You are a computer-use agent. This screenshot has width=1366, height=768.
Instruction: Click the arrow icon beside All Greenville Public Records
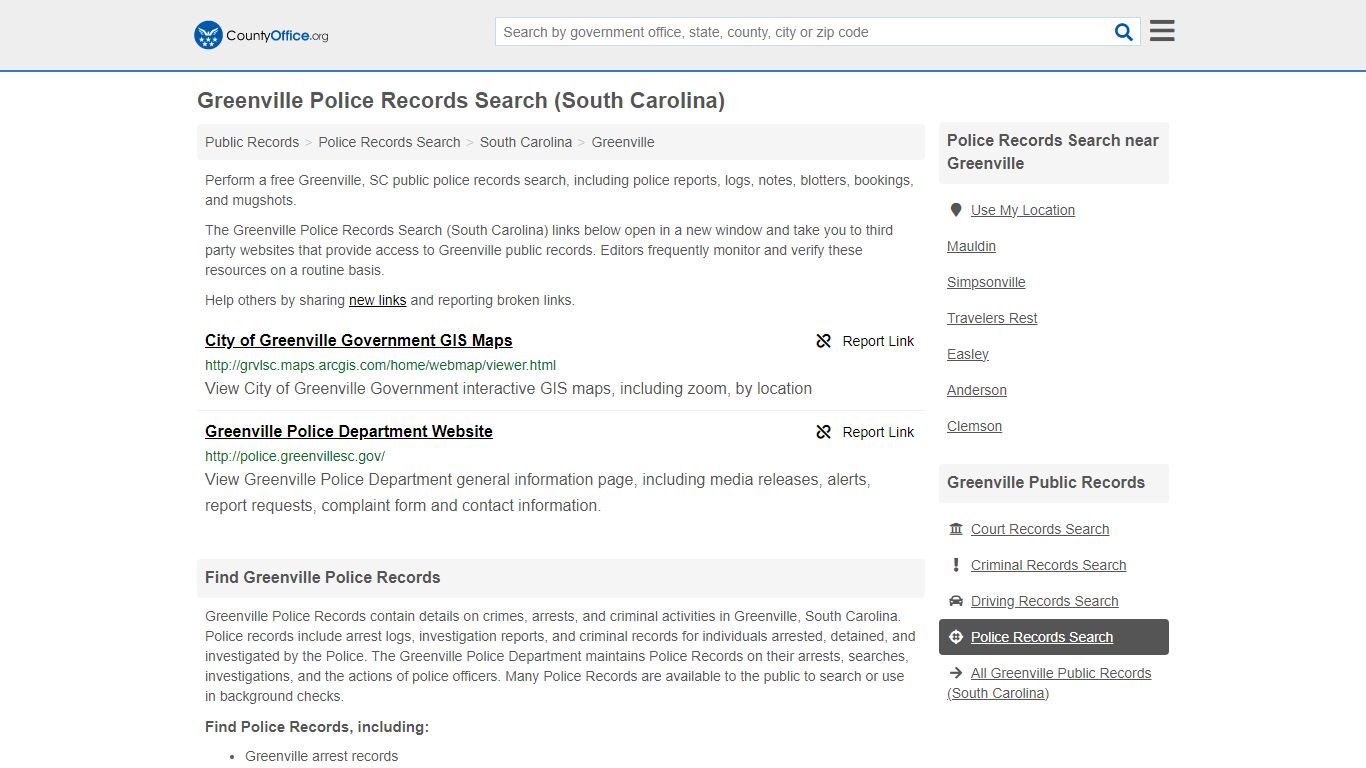[956, 673]
